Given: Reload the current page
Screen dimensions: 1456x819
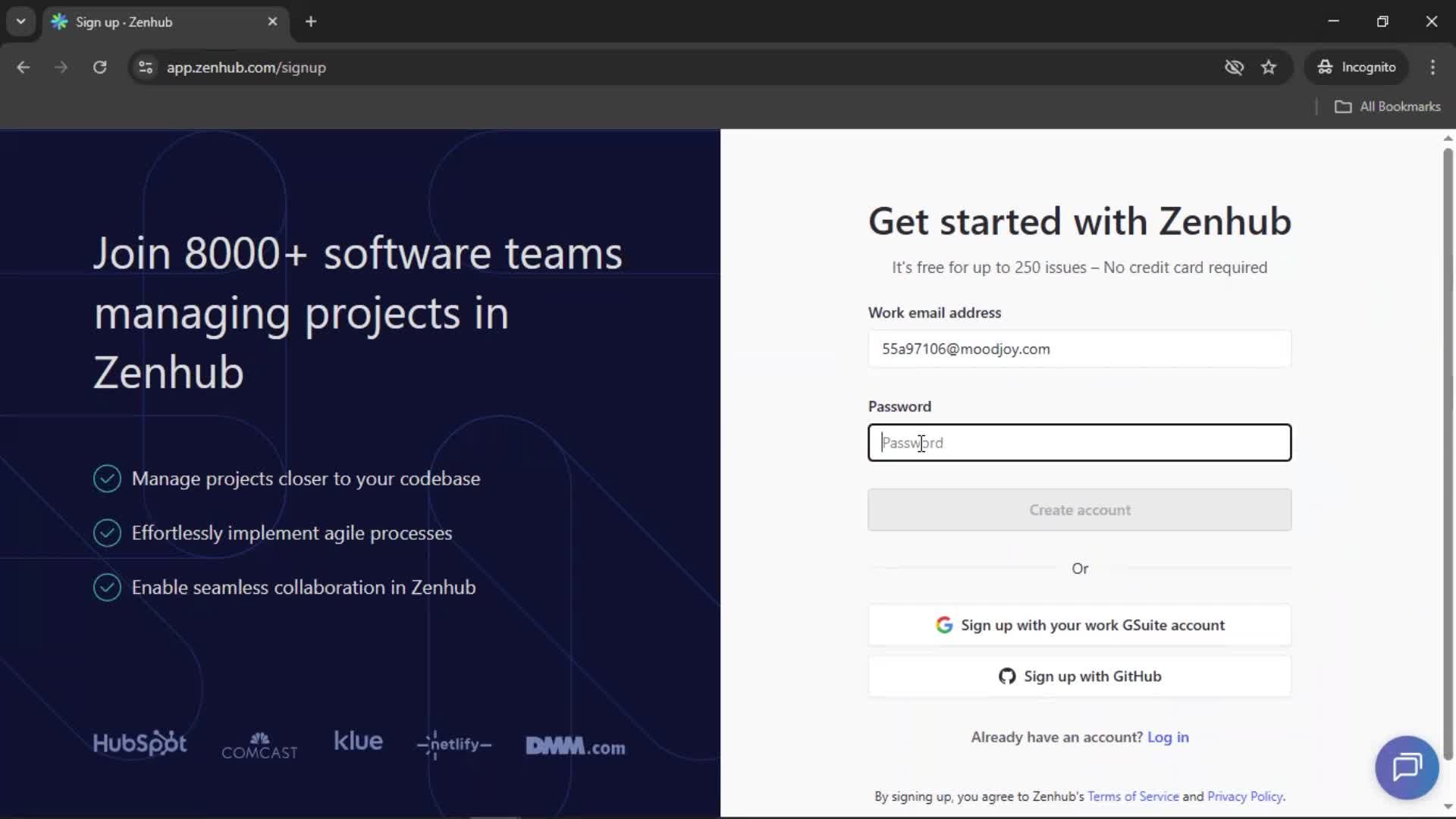Looking at the screenshot, I should (x=99, y=67).
